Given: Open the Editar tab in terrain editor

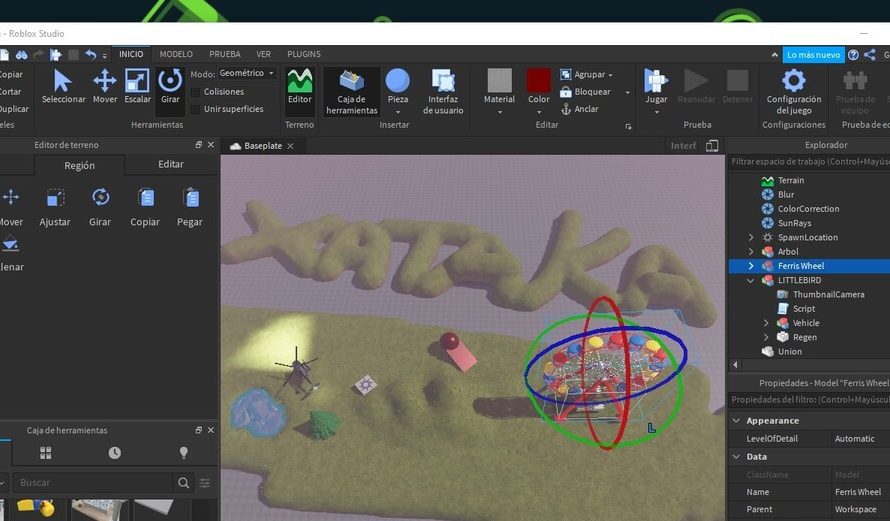Looking at the screenshot, I should coord(171,164).
